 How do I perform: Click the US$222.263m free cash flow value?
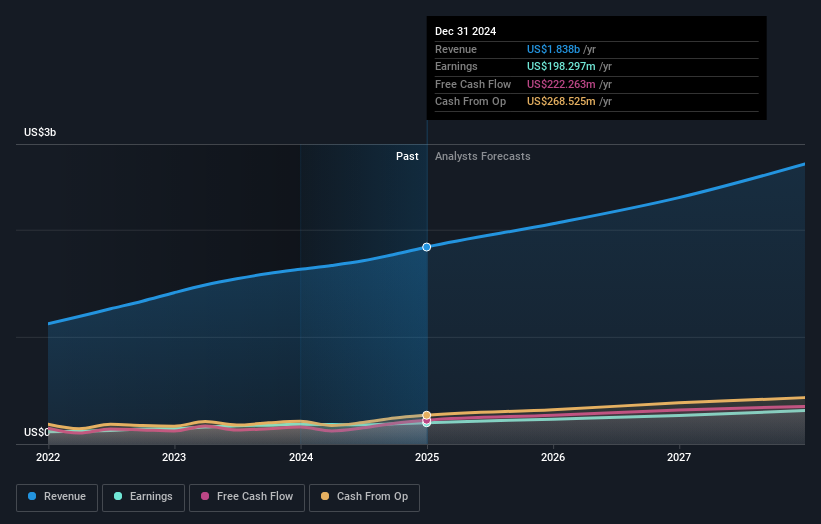561,84
